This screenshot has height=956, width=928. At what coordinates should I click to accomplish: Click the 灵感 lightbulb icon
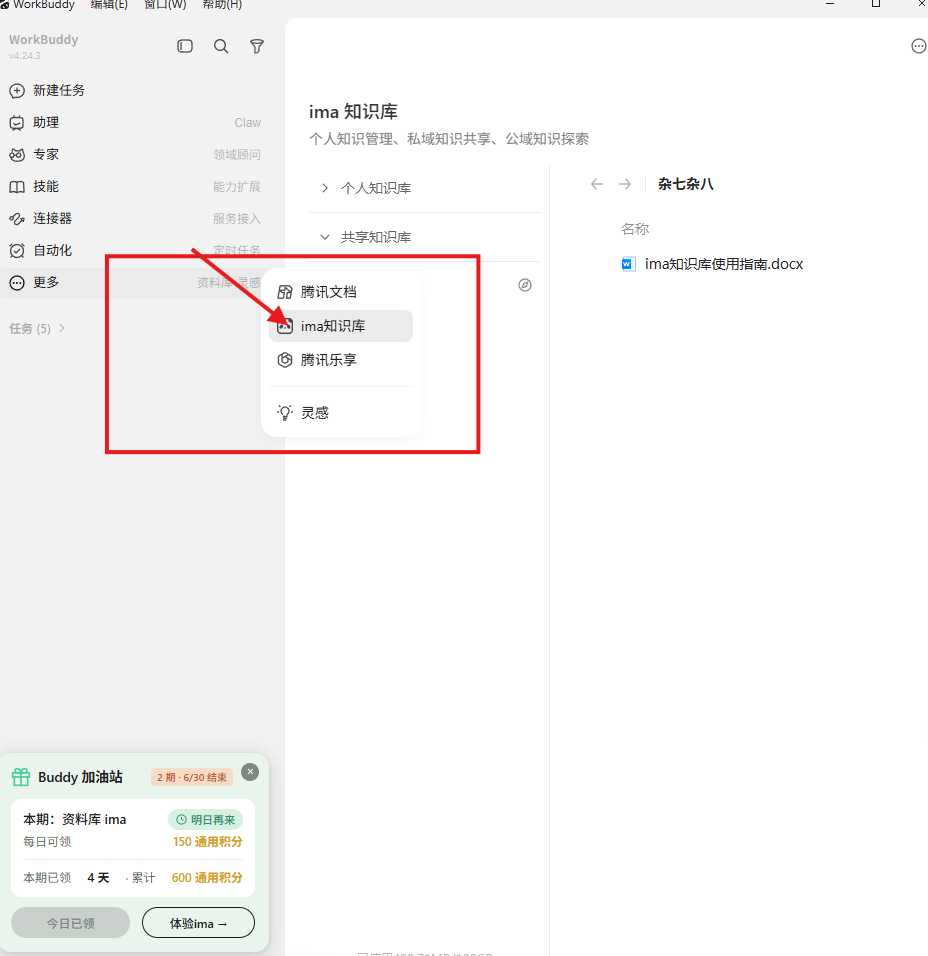click(285, 413)
